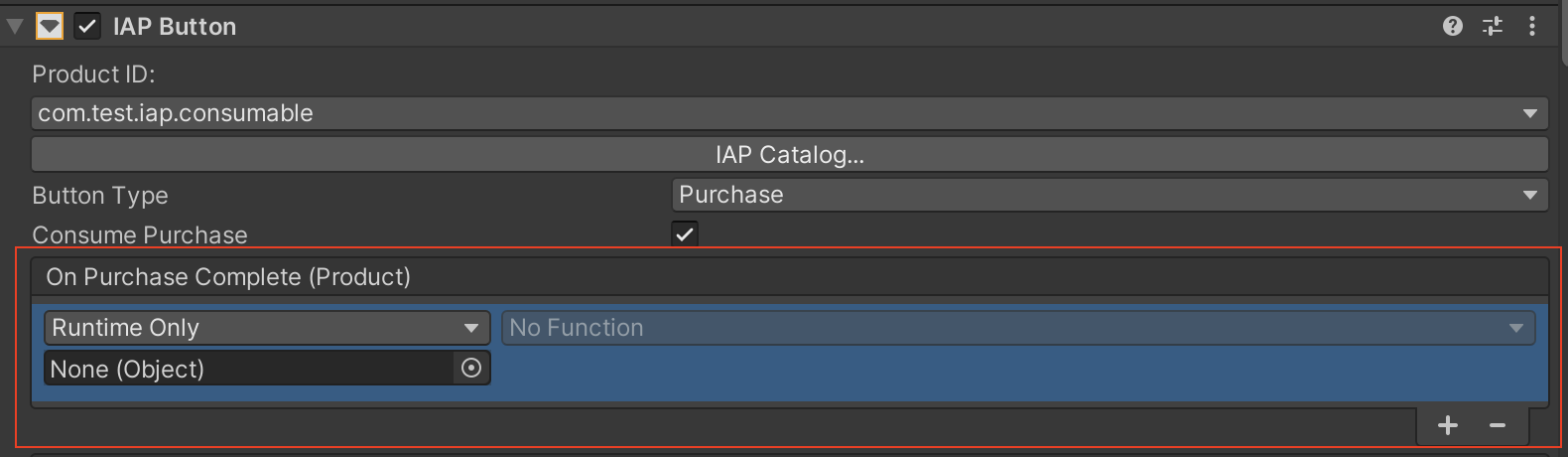Image resolution: width=1568 pixels, height=457 pixels.
Task: Open the component presets slider icon
Action: (x=1493, y=26)
